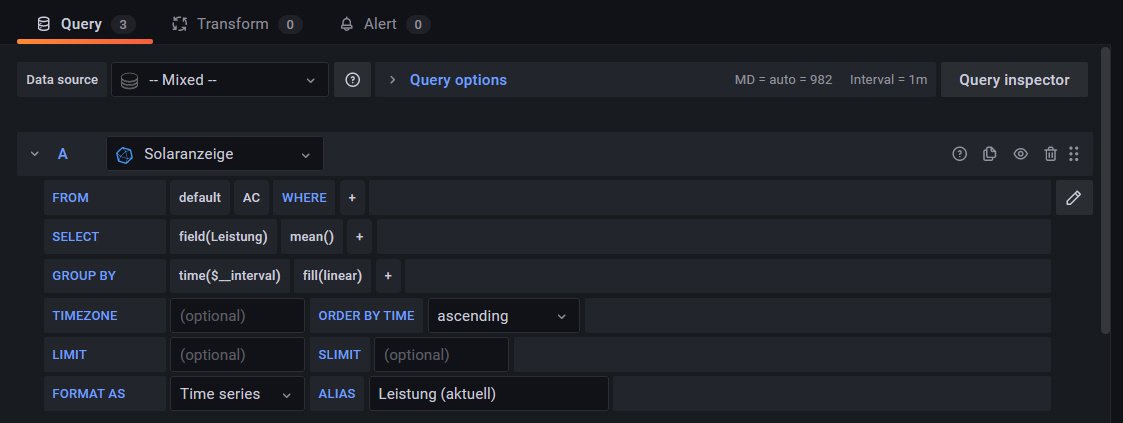Add WHERE condition with plus button
Viewport: 1123px width, 423px height.
[x=352, y=198]
